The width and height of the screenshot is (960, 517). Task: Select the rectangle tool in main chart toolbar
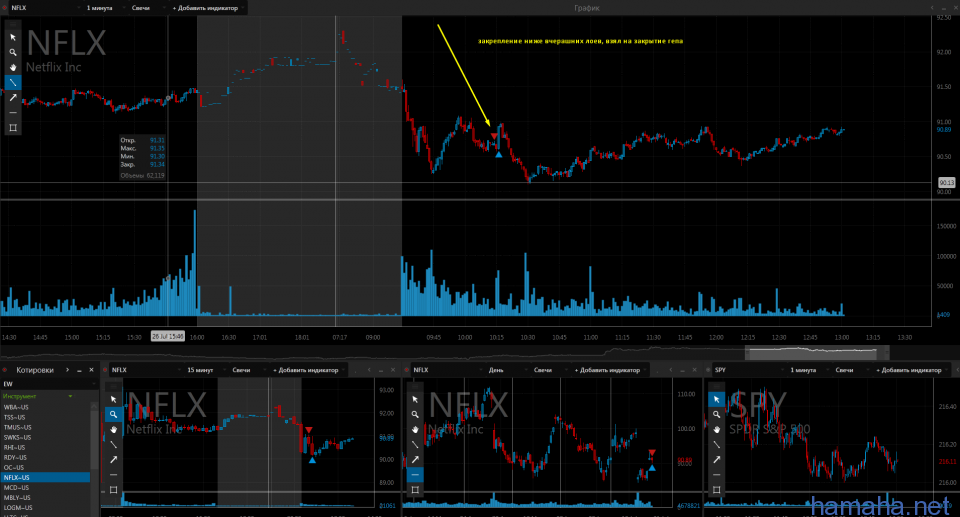13,127
